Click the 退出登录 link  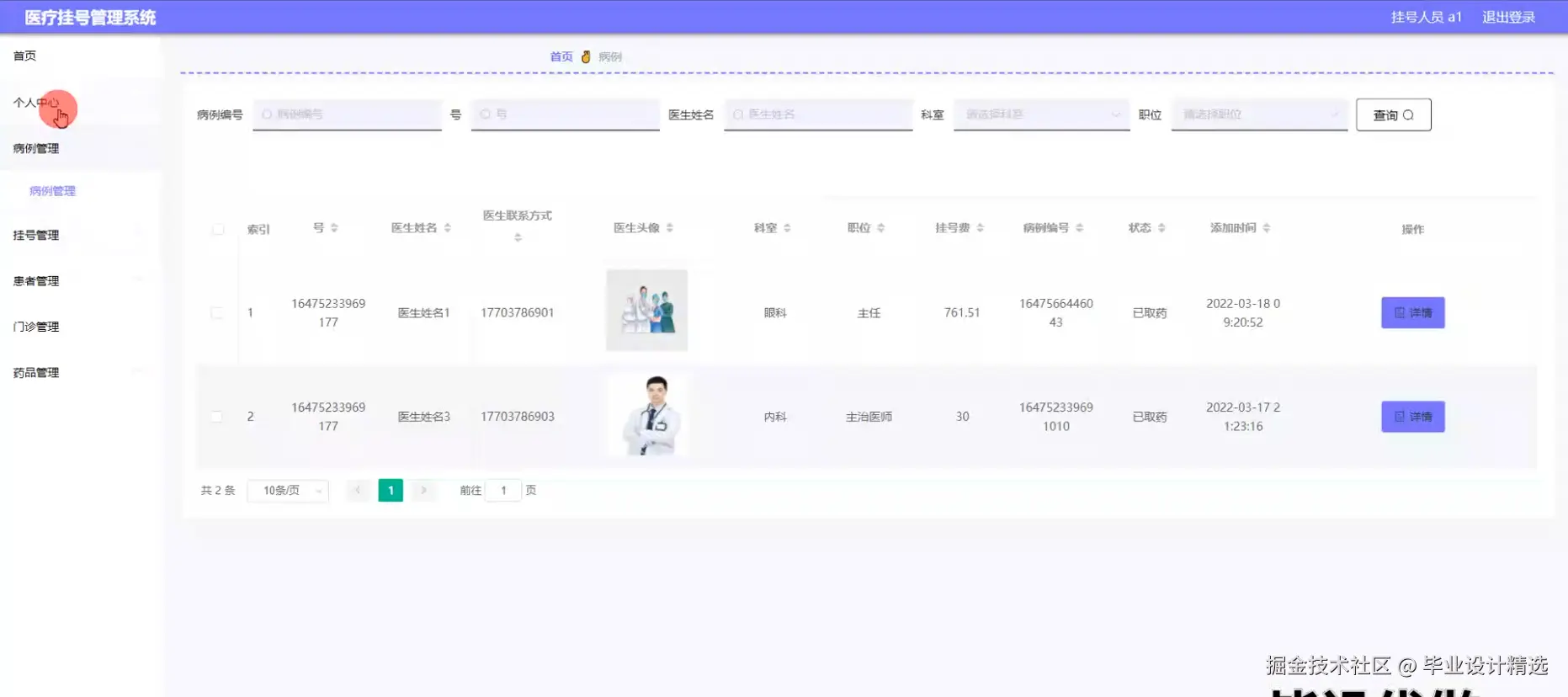point(1508,17)
